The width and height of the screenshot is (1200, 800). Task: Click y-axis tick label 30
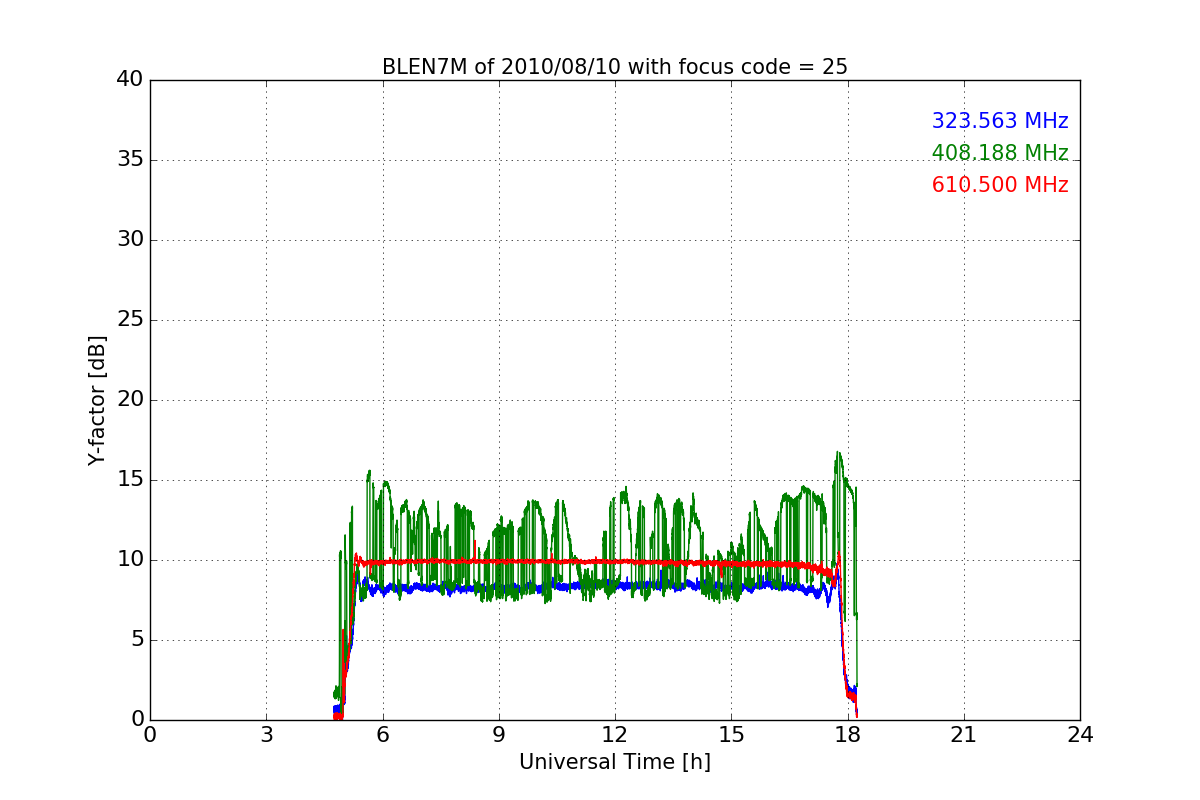pos(130,240)
